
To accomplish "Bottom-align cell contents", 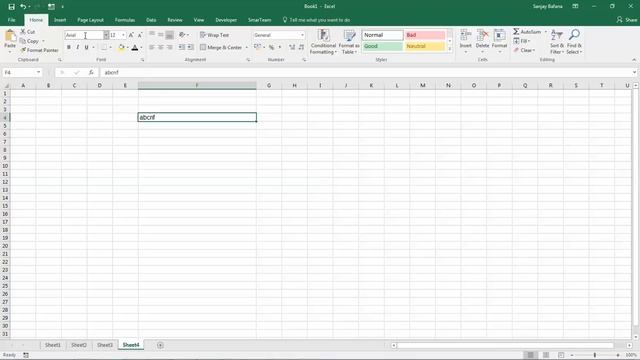I will (170, 35).
